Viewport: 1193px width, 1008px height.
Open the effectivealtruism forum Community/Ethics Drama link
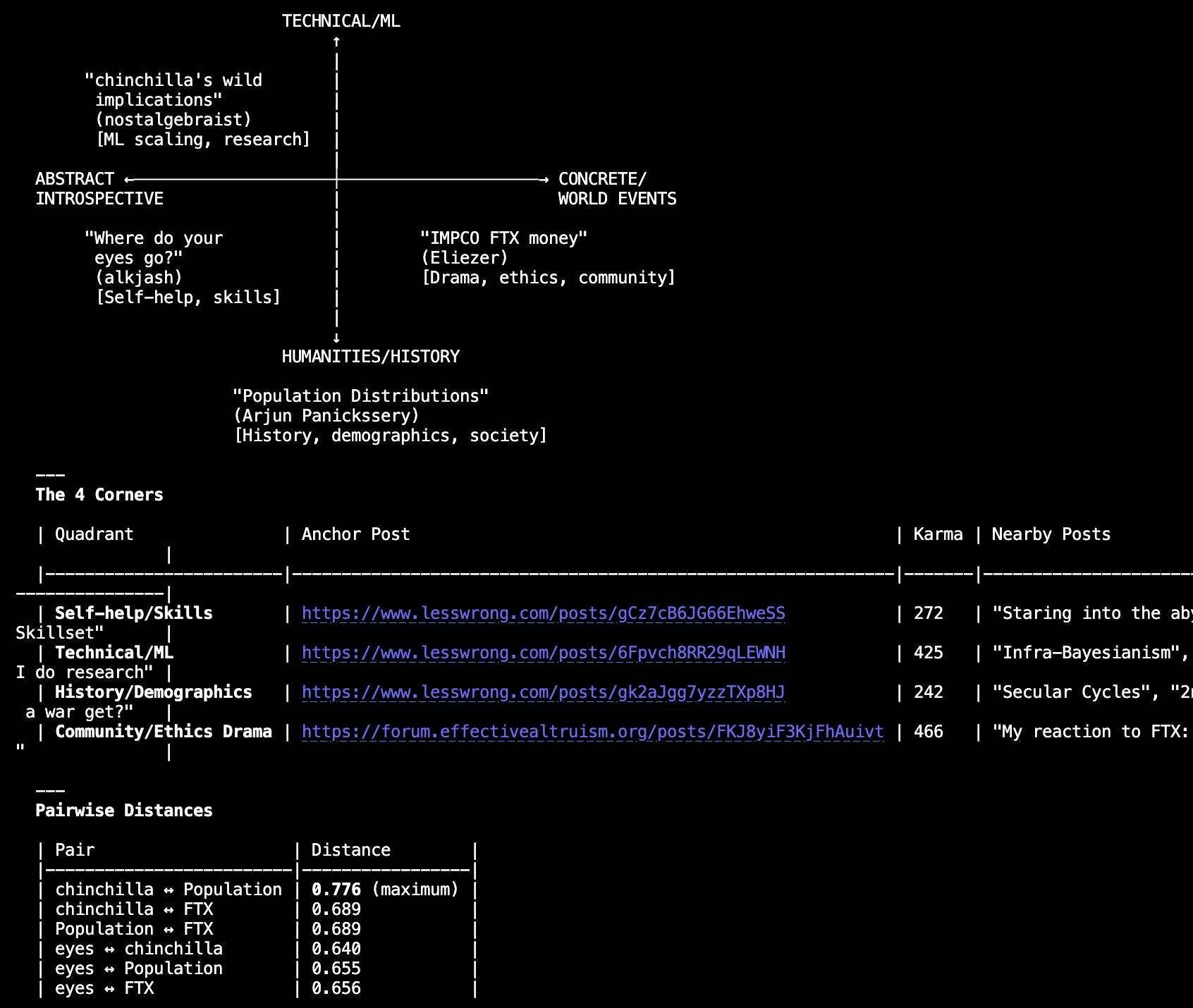[x=592, y=732]
